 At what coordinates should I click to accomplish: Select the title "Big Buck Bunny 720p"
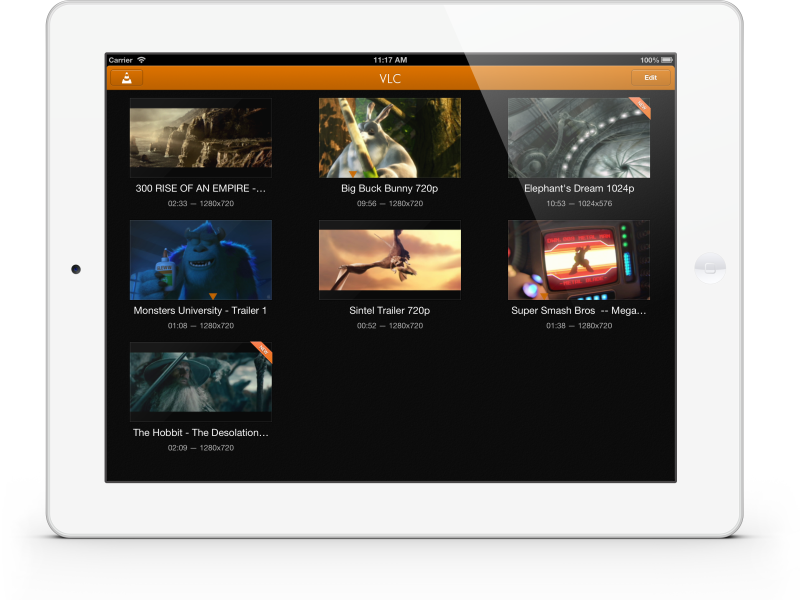click(x=390, y=188)
